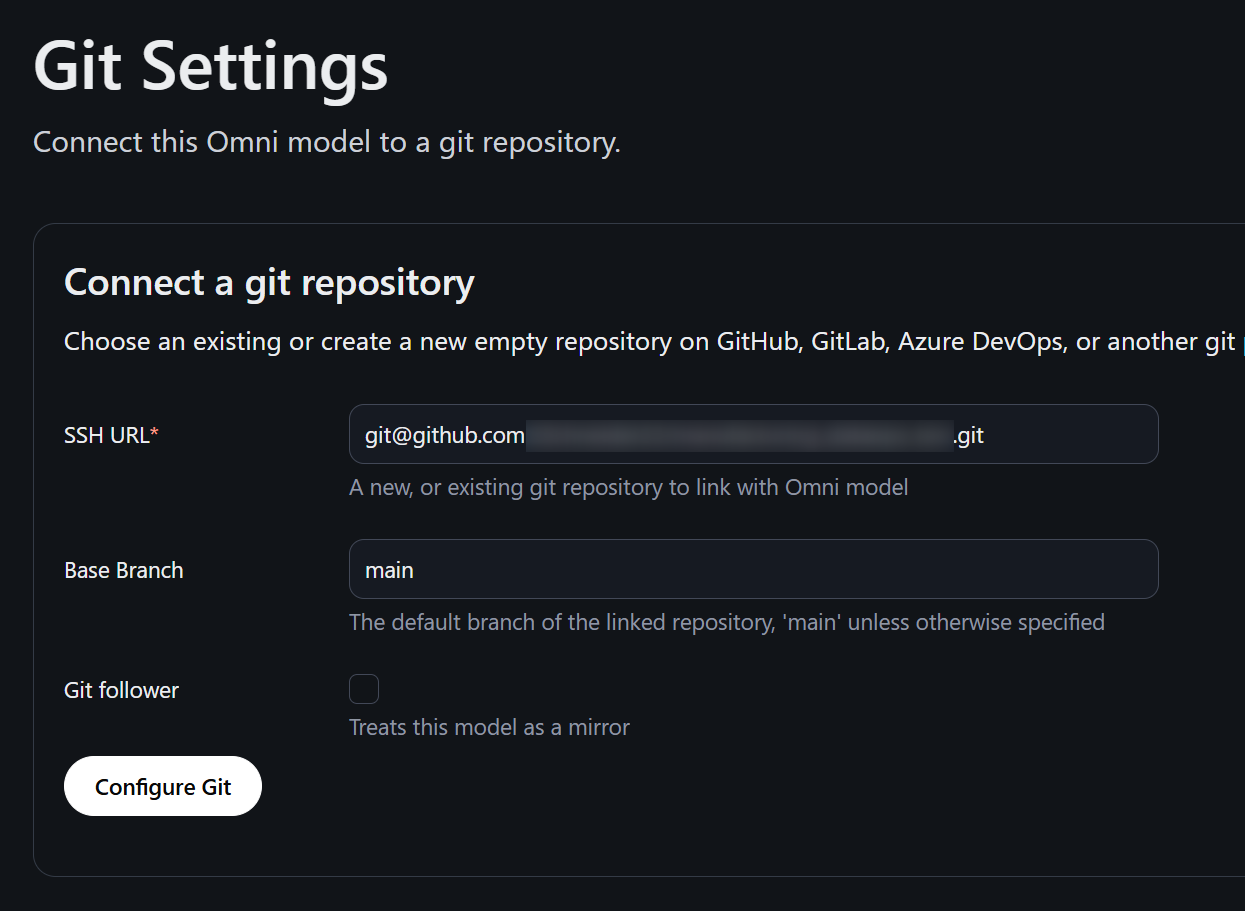Click the Git follower label text
Viewport: 1245px width, 911px height.
pyautogui.click(x=121, y=690)
